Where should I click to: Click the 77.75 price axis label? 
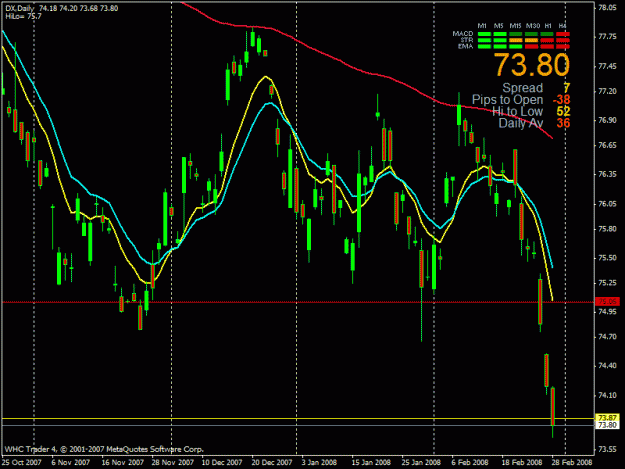pos(607,37)
